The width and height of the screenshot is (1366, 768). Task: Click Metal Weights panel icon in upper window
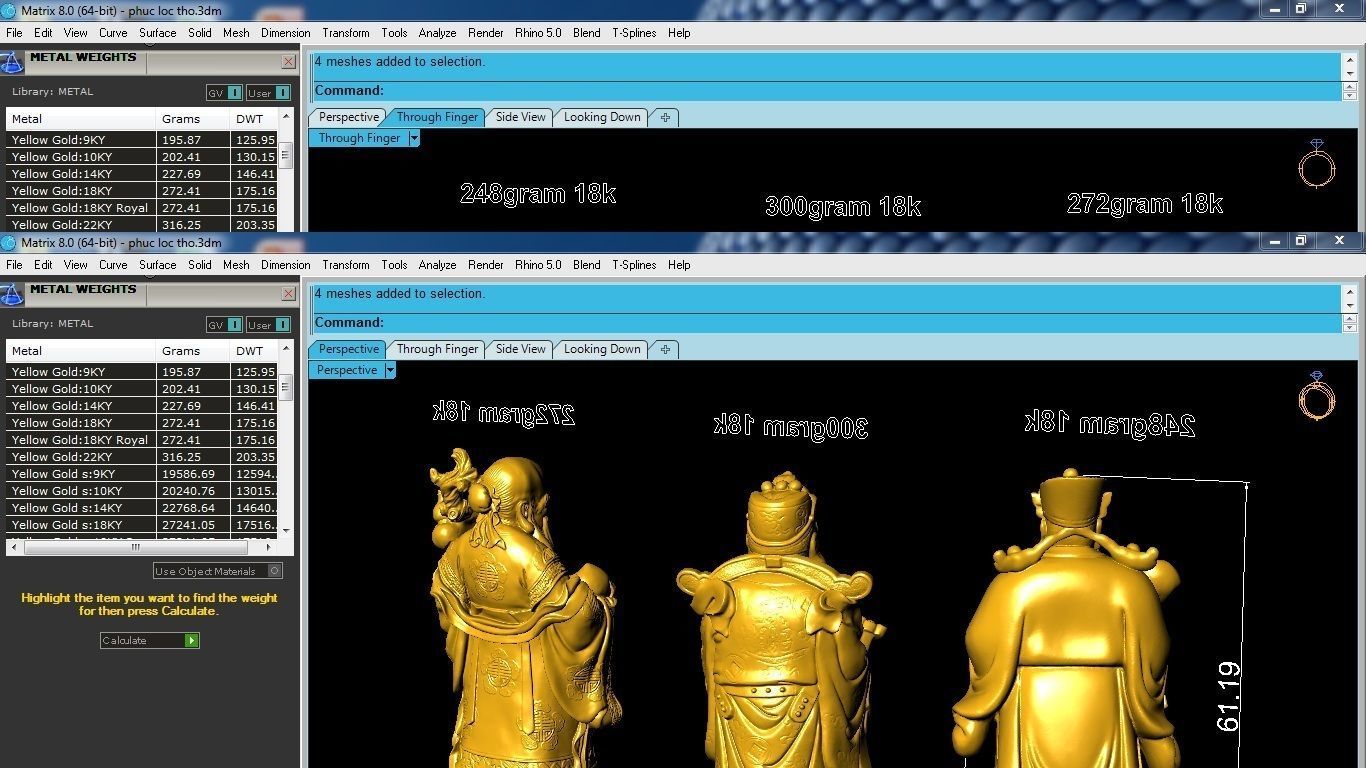tap(12, 62)
